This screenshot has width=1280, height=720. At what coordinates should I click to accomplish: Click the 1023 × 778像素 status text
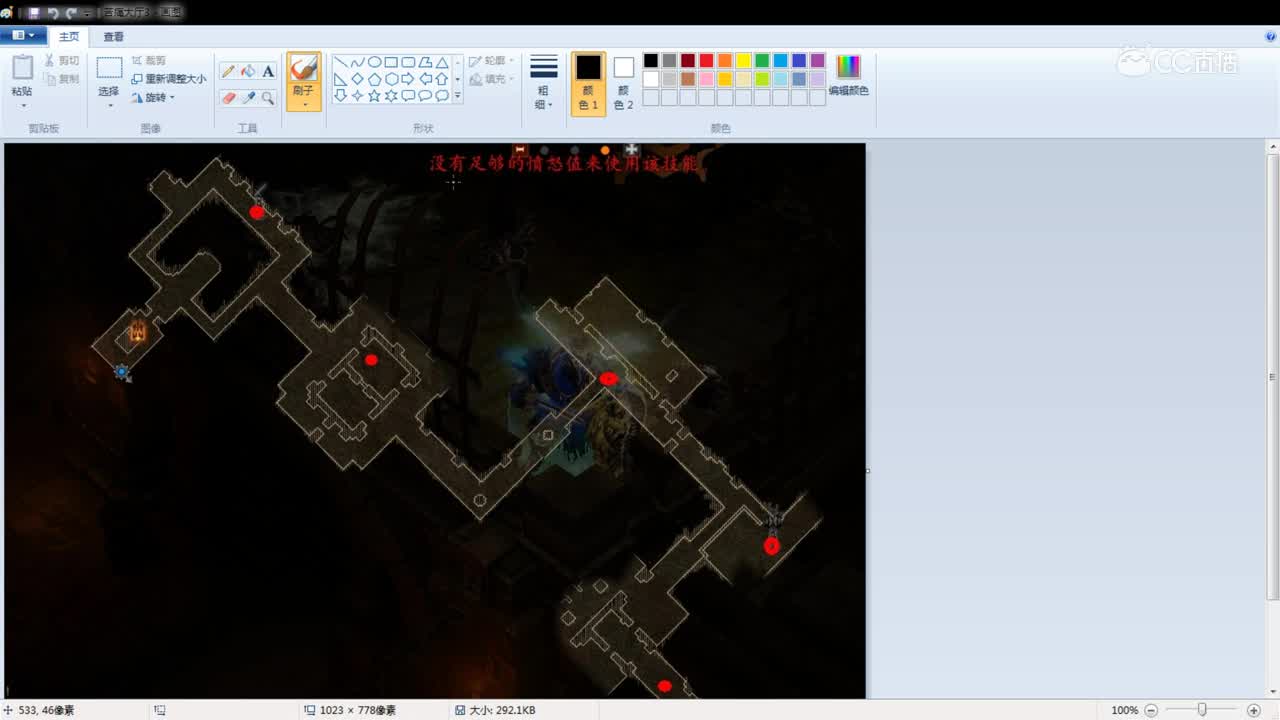(358, 710)
